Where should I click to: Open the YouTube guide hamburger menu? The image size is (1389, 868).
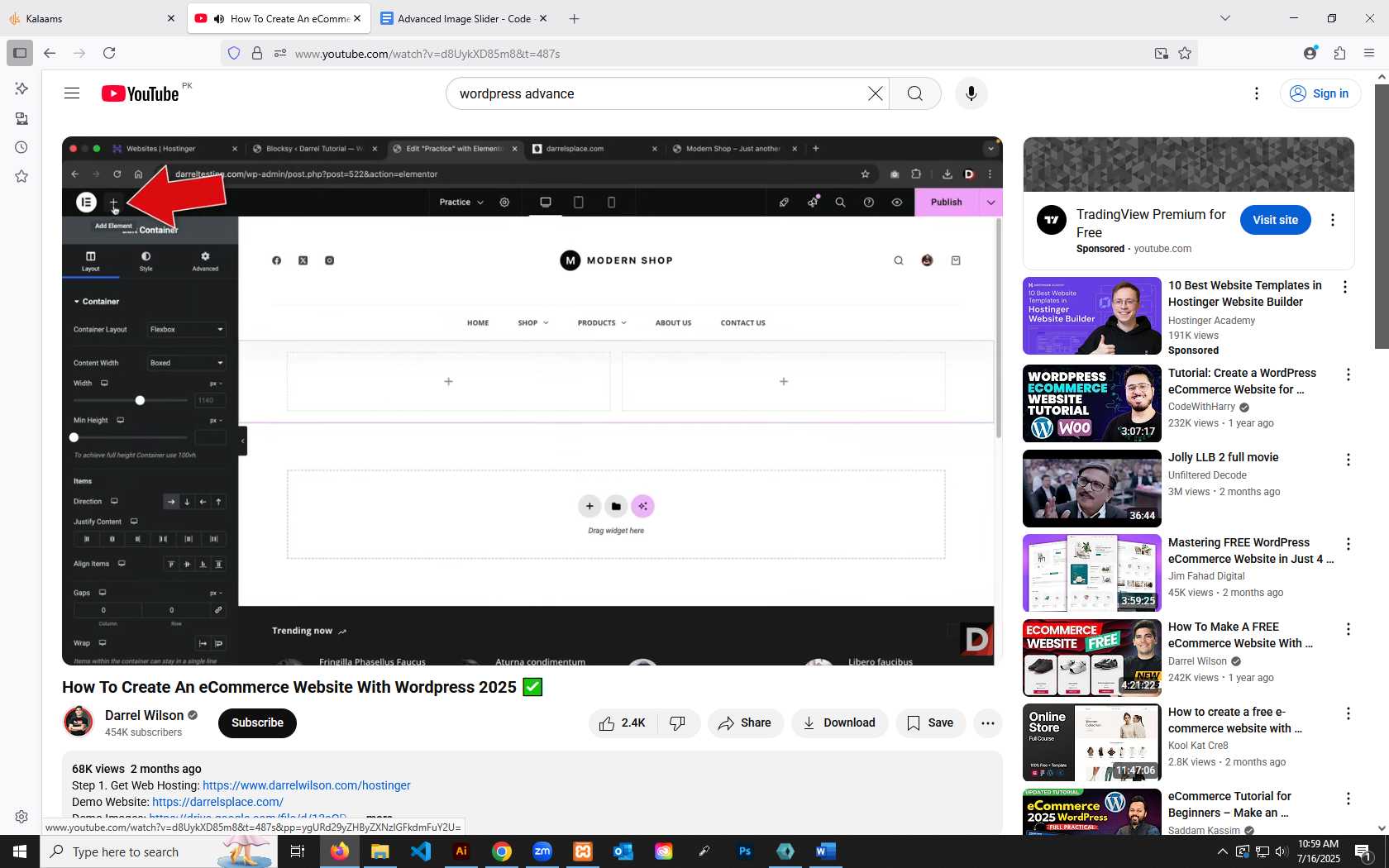click(x=72, y=93)
